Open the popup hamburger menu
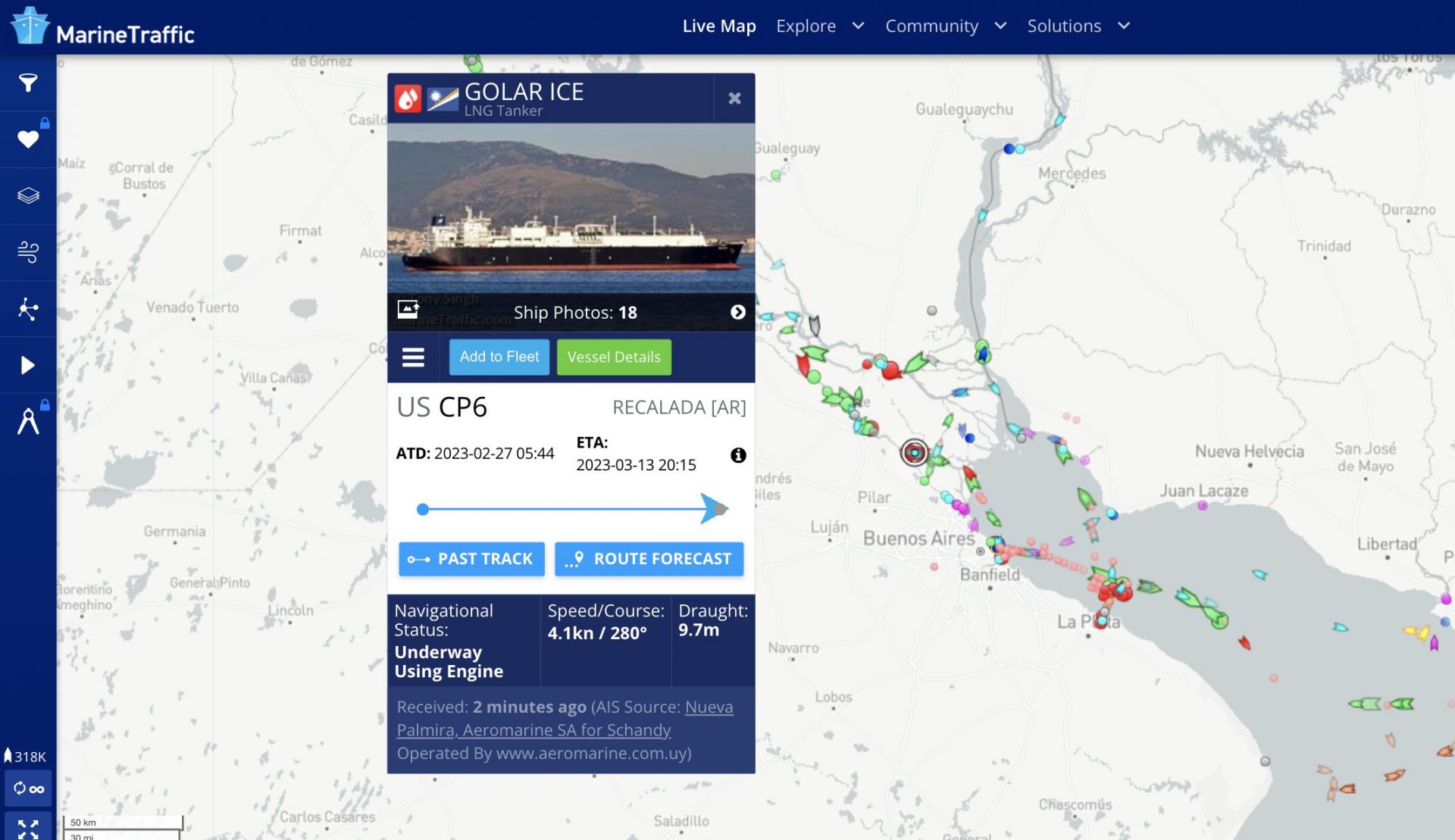 (x=413, y=357)
